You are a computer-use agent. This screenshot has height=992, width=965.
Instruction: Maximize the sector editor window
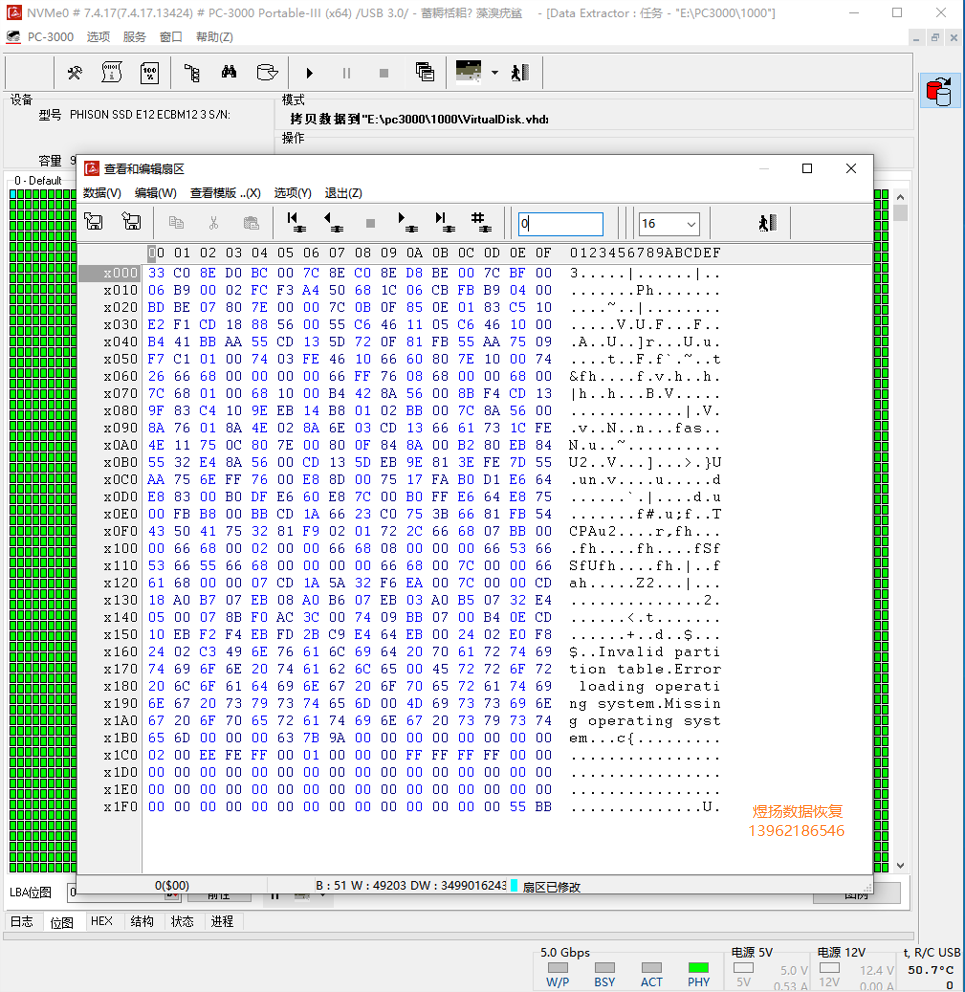click(807, 168)
